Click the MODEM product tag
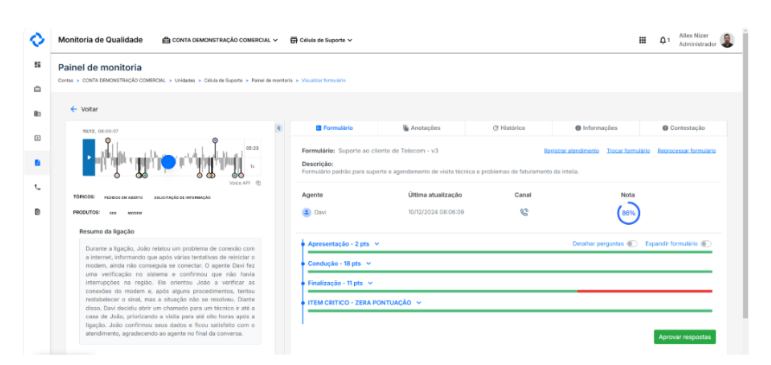The height and width of the screenshot is (365, 771). (135, 213)
